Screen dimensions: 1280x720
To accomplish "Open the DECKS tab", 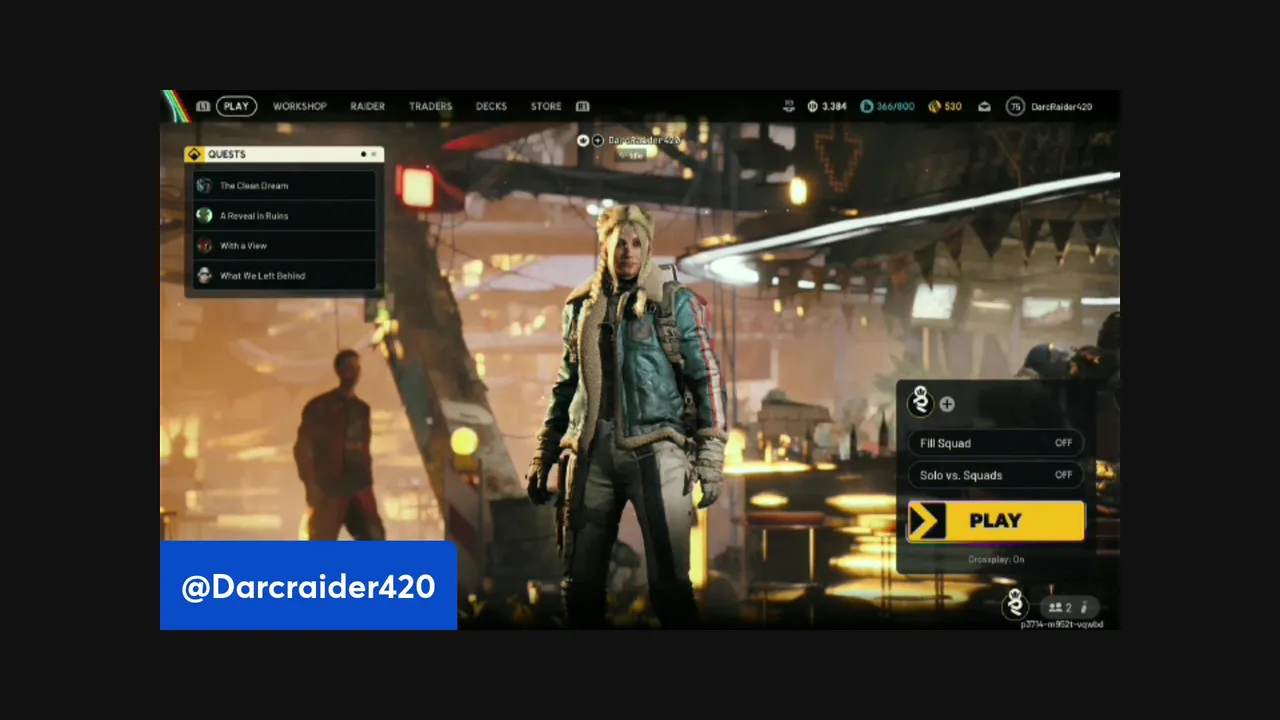I will [x=491, y=106].
